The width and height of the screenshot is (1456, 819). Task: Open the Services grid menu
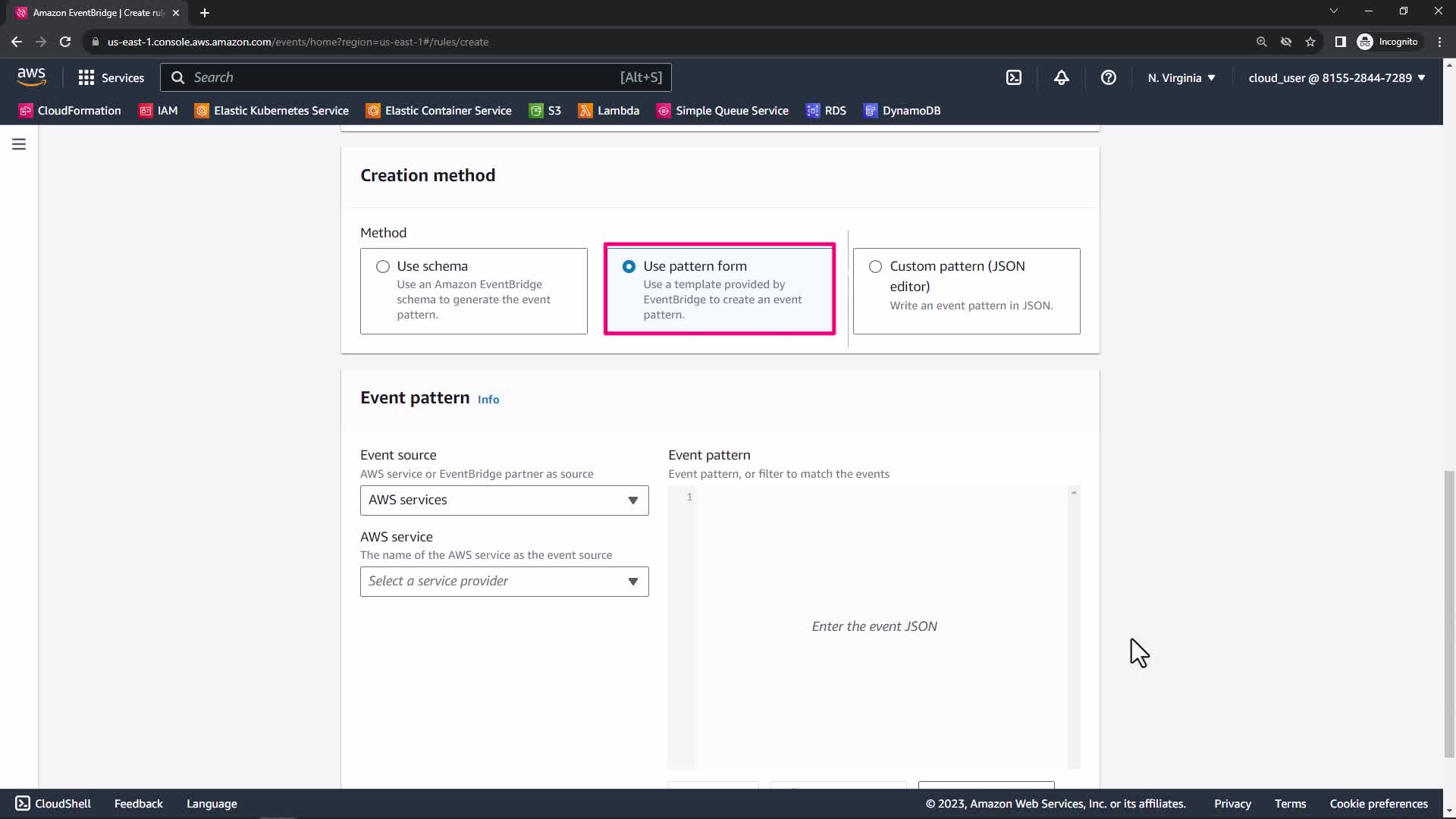[x=111, y=77]
